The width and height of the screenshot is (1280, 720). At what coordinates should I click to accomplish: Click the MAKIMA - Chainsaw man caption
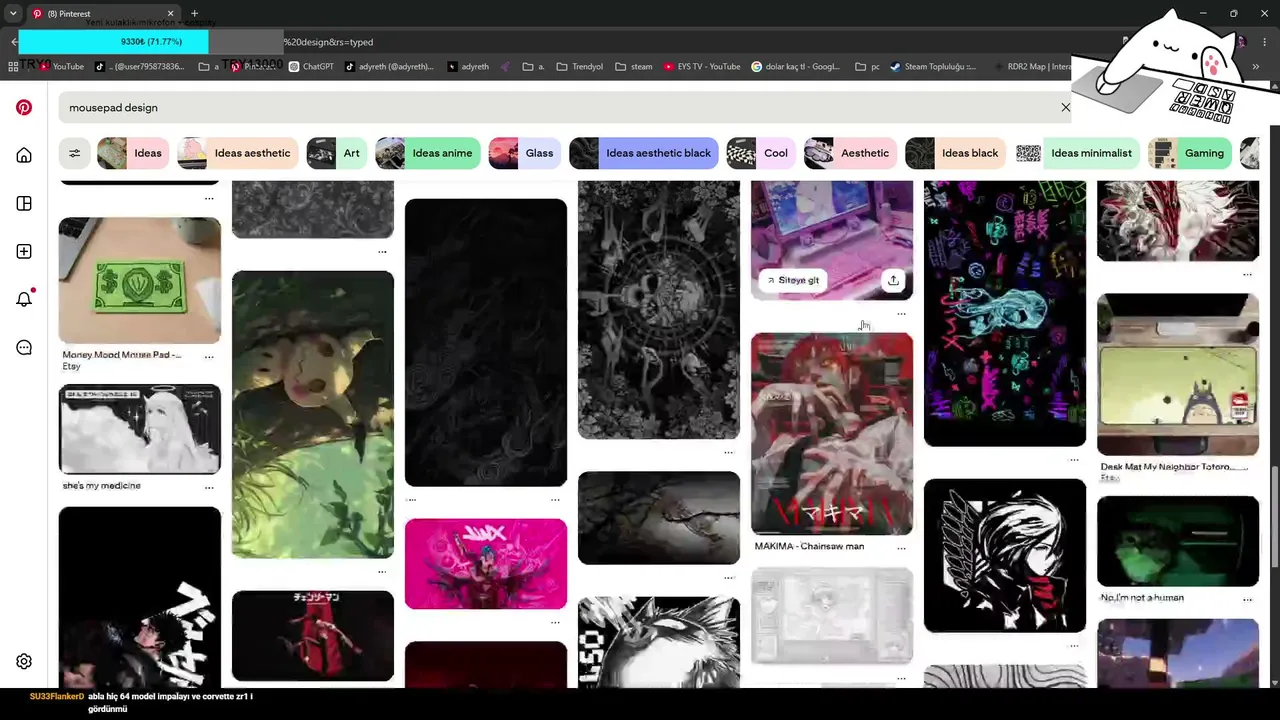pyautogui.click(x=809, y=546)
